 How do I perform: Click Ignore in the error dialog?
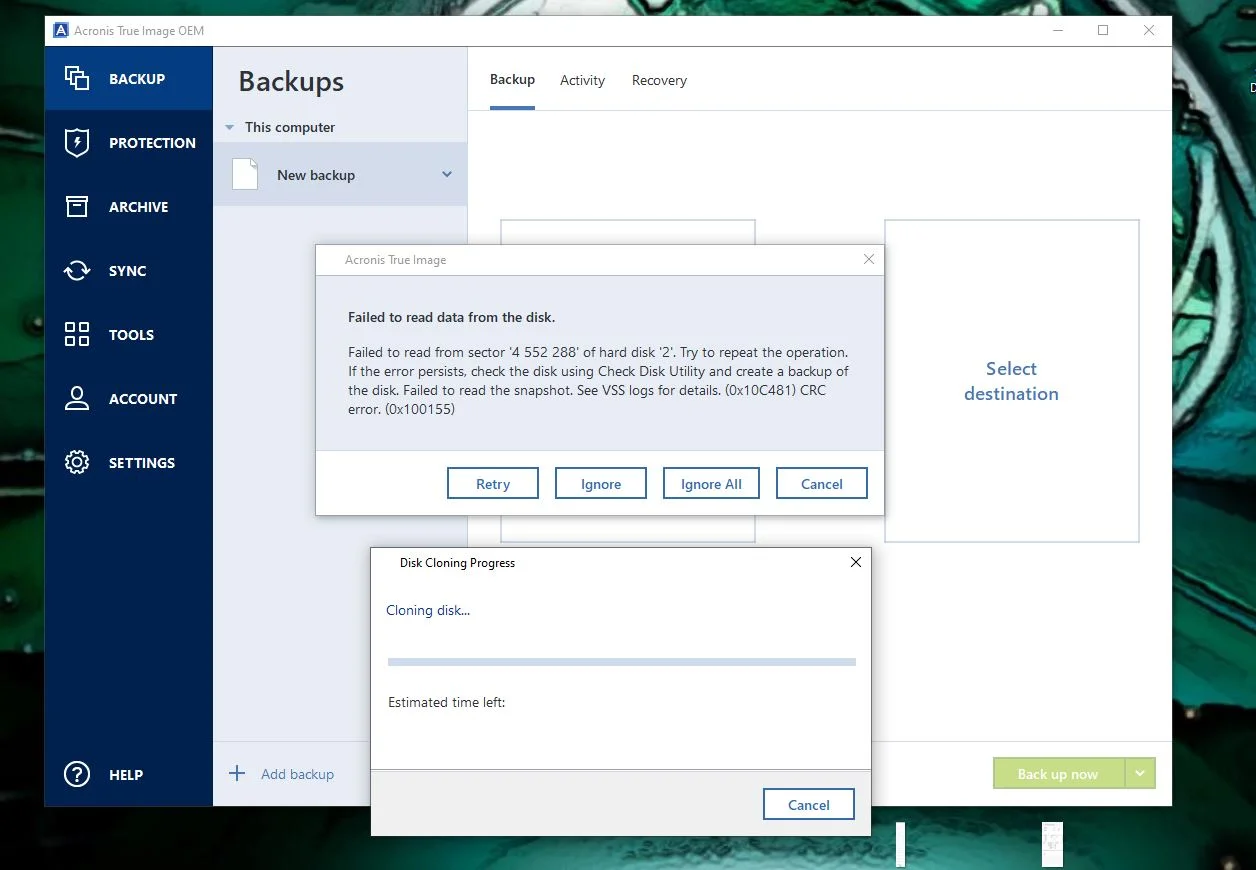(x=601, y=484)
